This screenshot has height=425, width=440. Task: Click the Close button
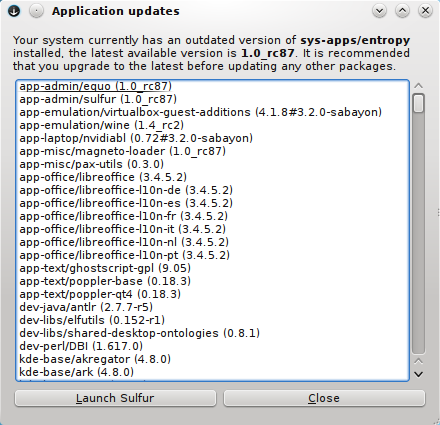click(324, 398)
